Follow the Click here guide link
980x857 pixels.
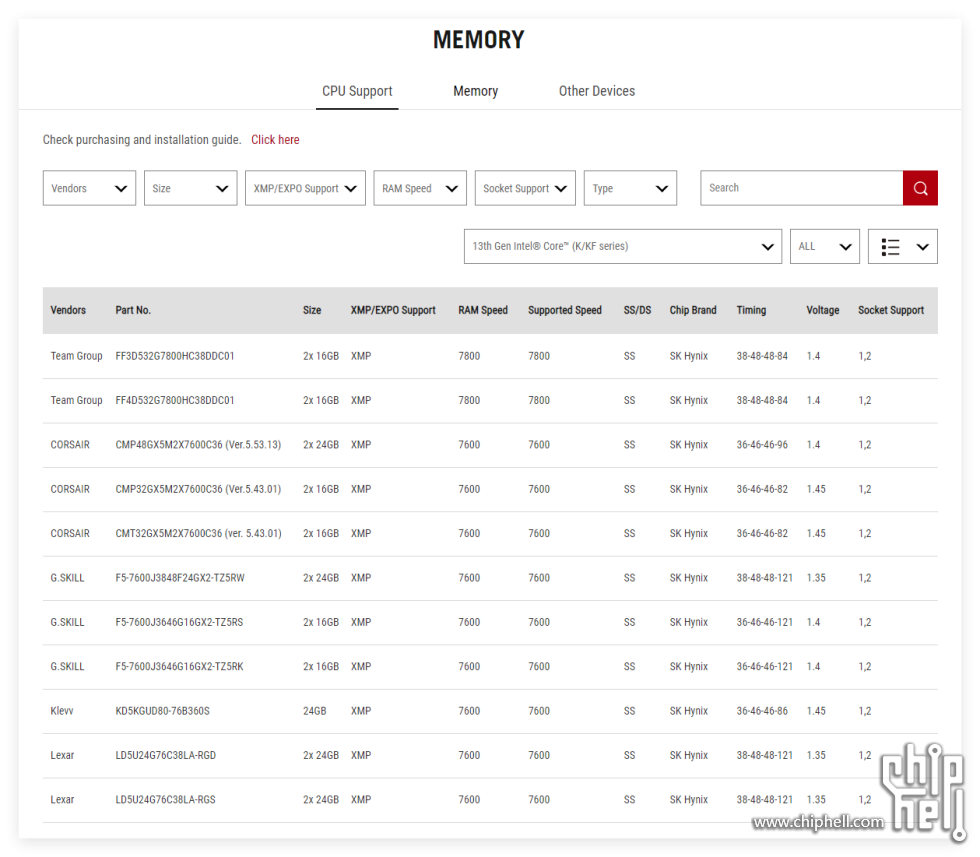coord(275,139)
